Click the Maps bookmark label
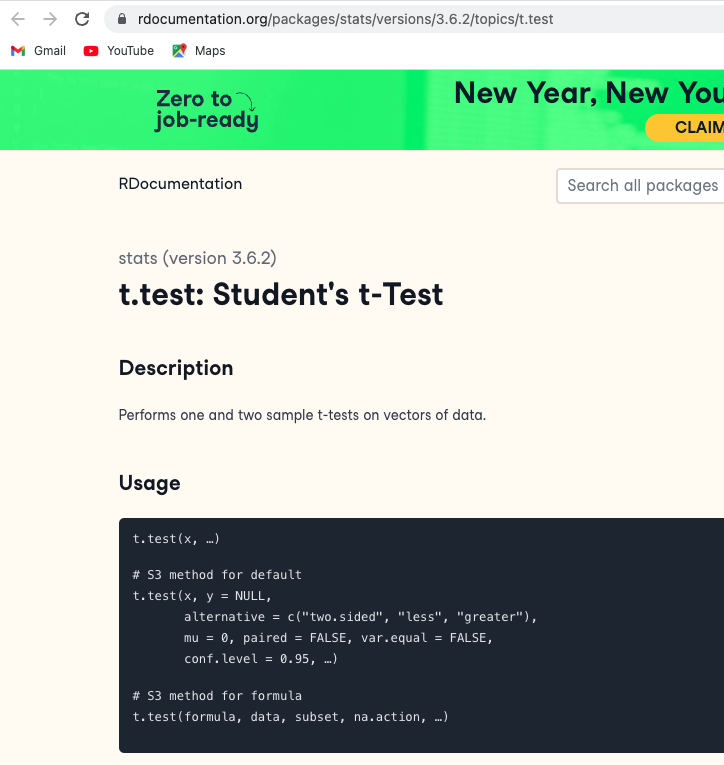Viewport: 724px width, 765px height. [210, 51]
